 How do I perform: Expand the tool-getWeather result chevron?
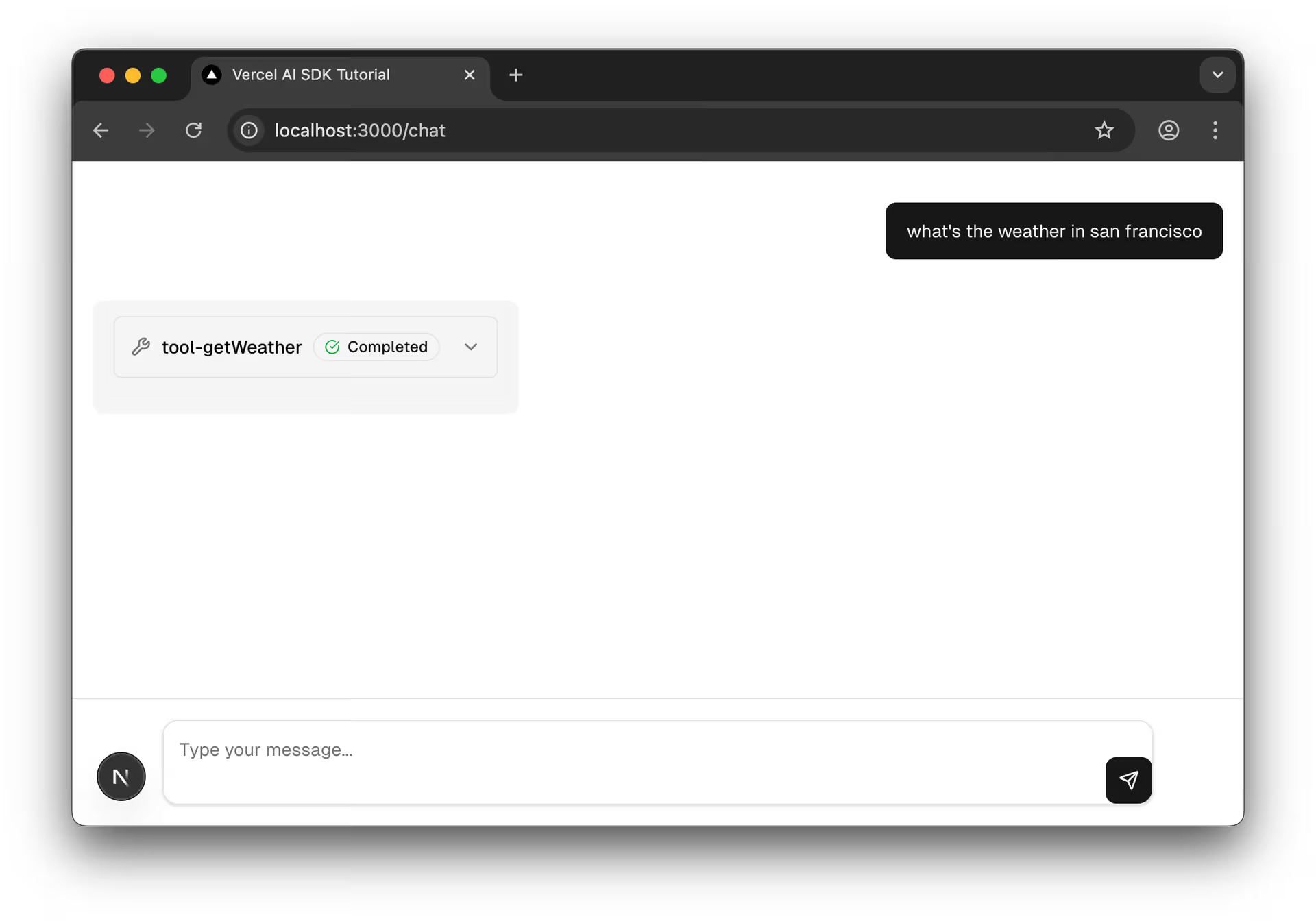470,347
